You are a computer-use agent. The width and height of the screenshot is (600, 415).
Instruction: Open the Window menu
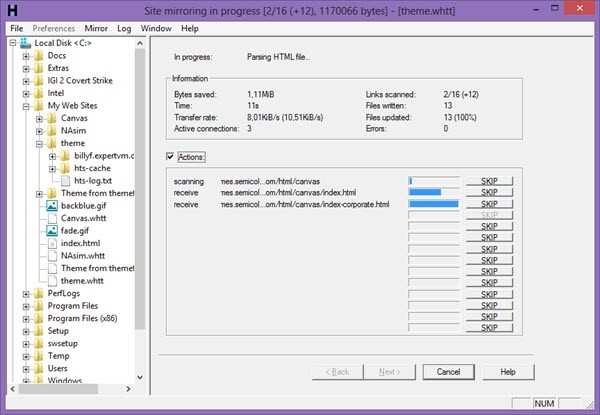tap(156, 28)
